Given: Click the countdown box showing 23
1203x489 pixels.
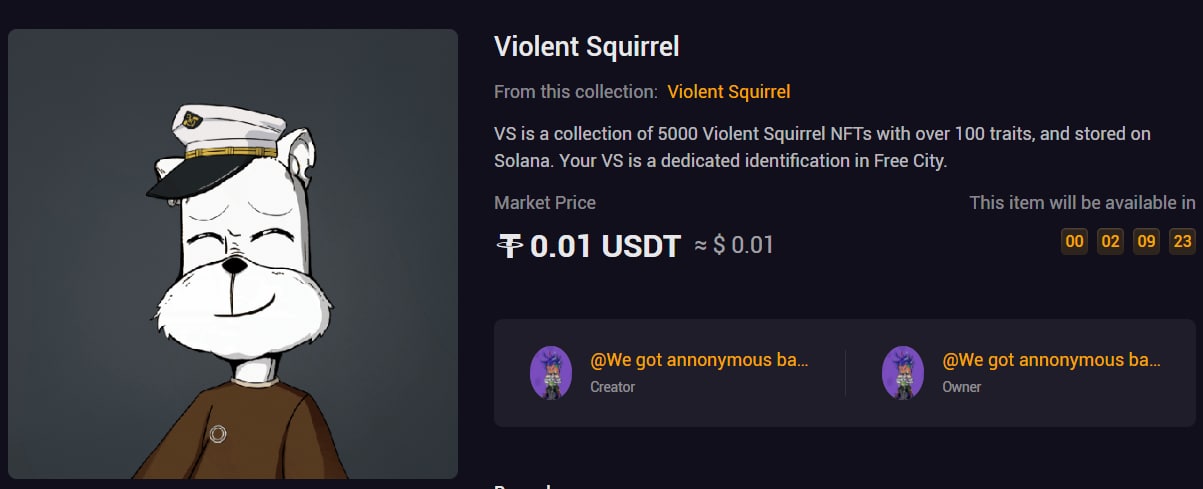Looking at the screenshot, I should pyautogui.click(x=1182, y=241).
